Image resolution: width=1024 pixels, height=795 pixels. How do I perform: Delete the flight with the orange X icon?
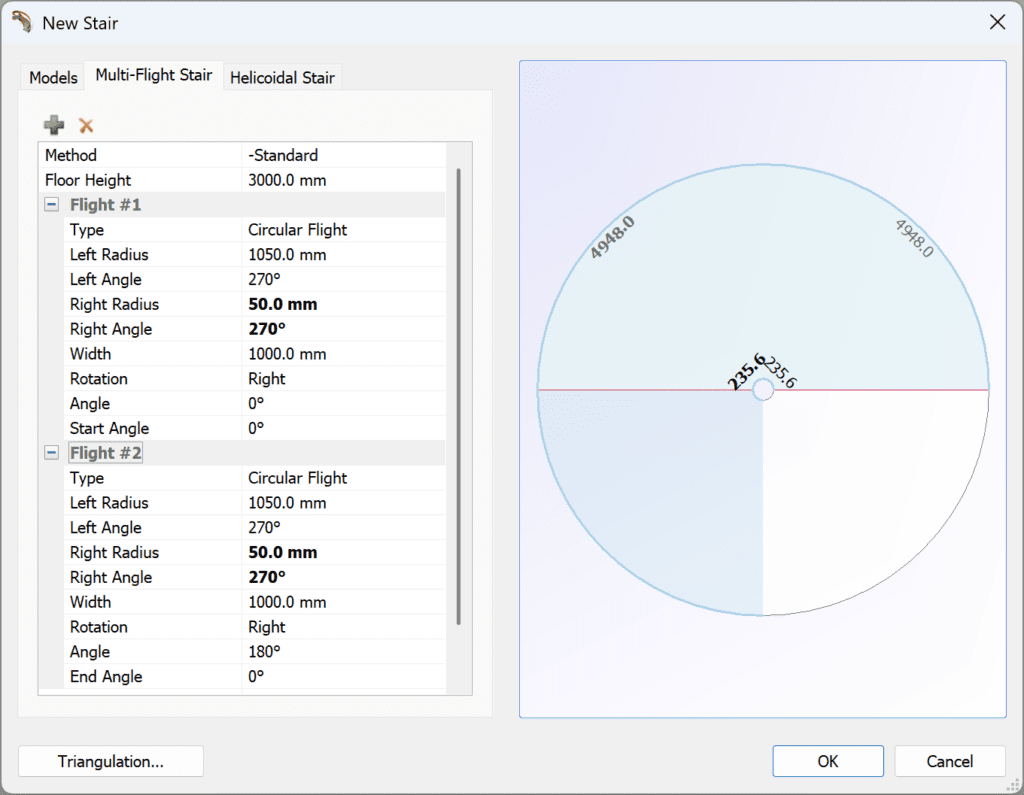point(86,125)
